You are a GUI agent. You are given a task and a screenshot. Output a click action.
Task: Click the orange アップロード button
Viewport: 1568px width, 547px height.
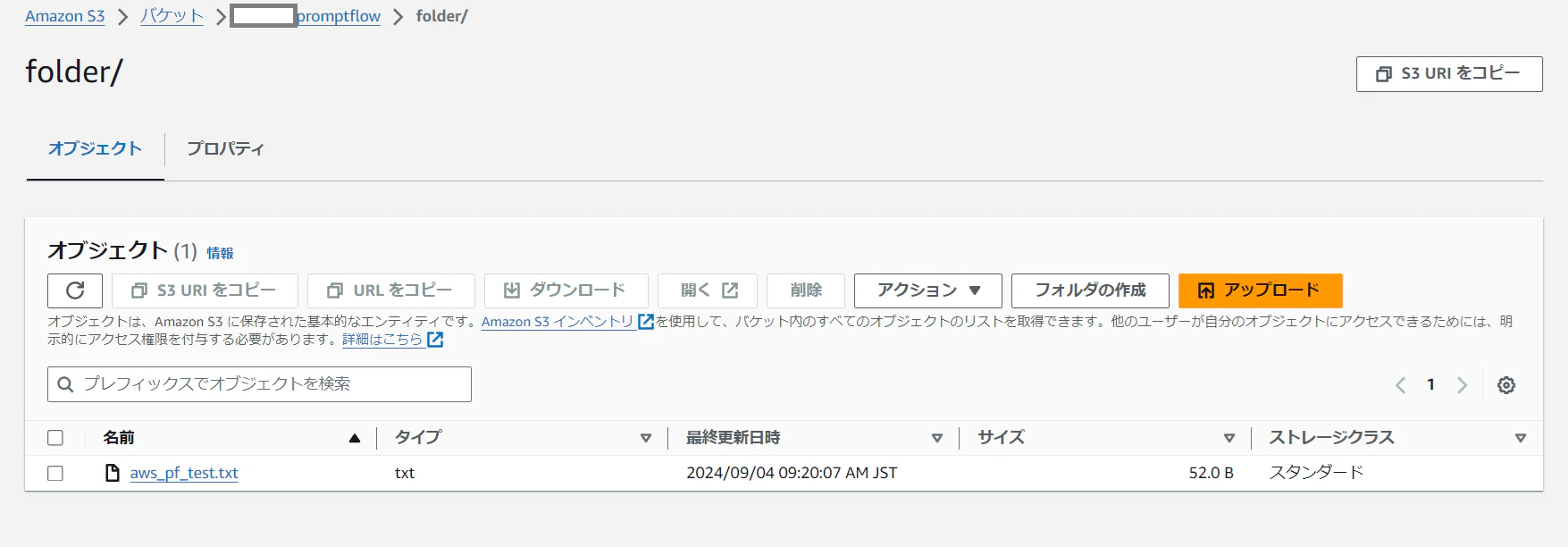[1261, 290]
